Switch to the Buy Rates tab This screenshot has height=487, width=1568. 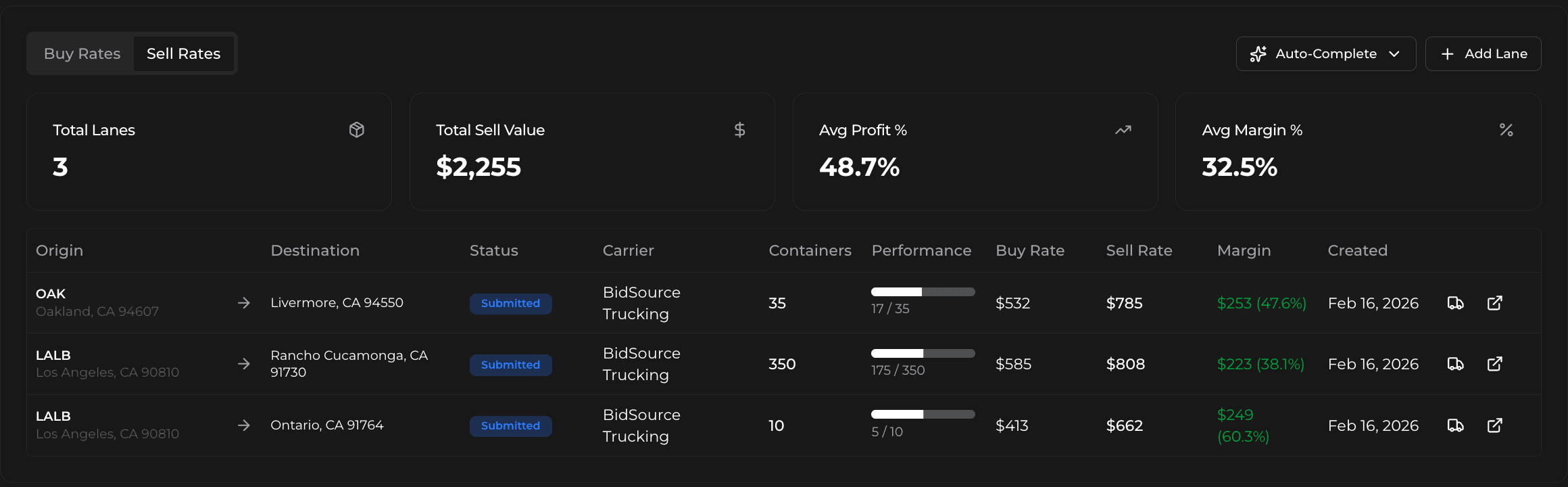coord(82,53)
